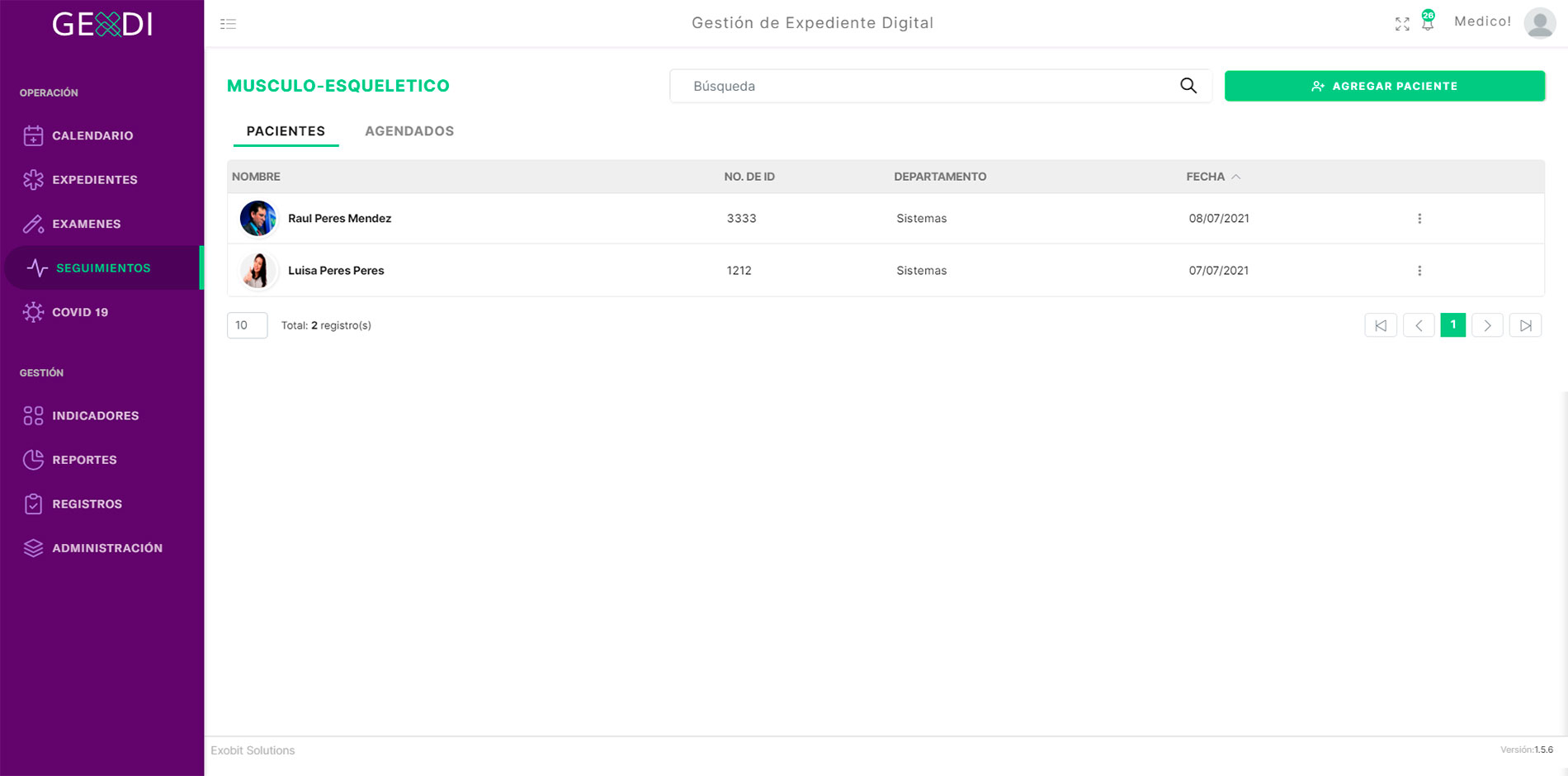Open user avatar profile menu
Viewport: 1568px width, 776px height.
click(1540, 23)
